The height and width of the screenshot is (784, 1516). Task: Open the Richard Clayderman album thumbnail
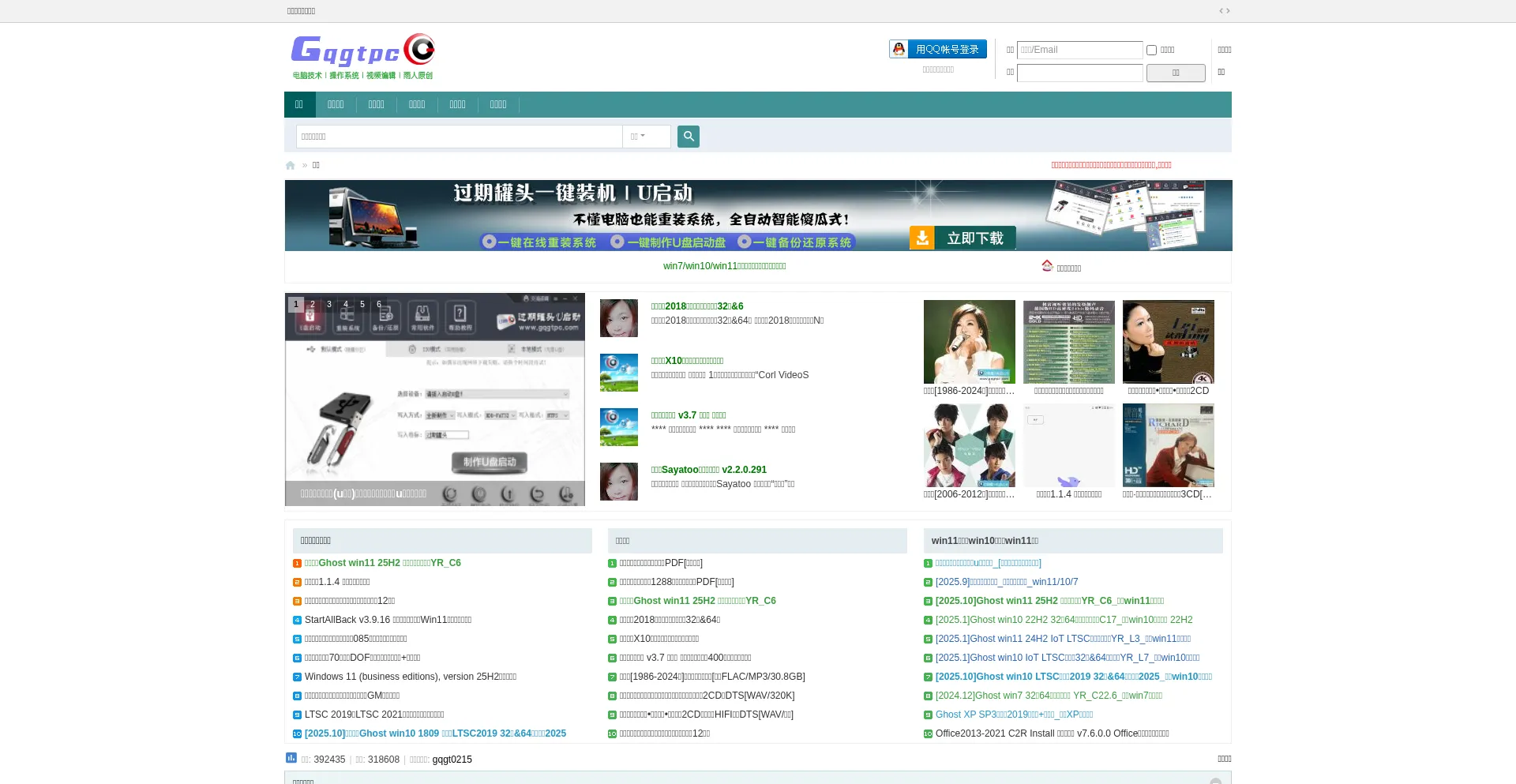(1168, 445)
